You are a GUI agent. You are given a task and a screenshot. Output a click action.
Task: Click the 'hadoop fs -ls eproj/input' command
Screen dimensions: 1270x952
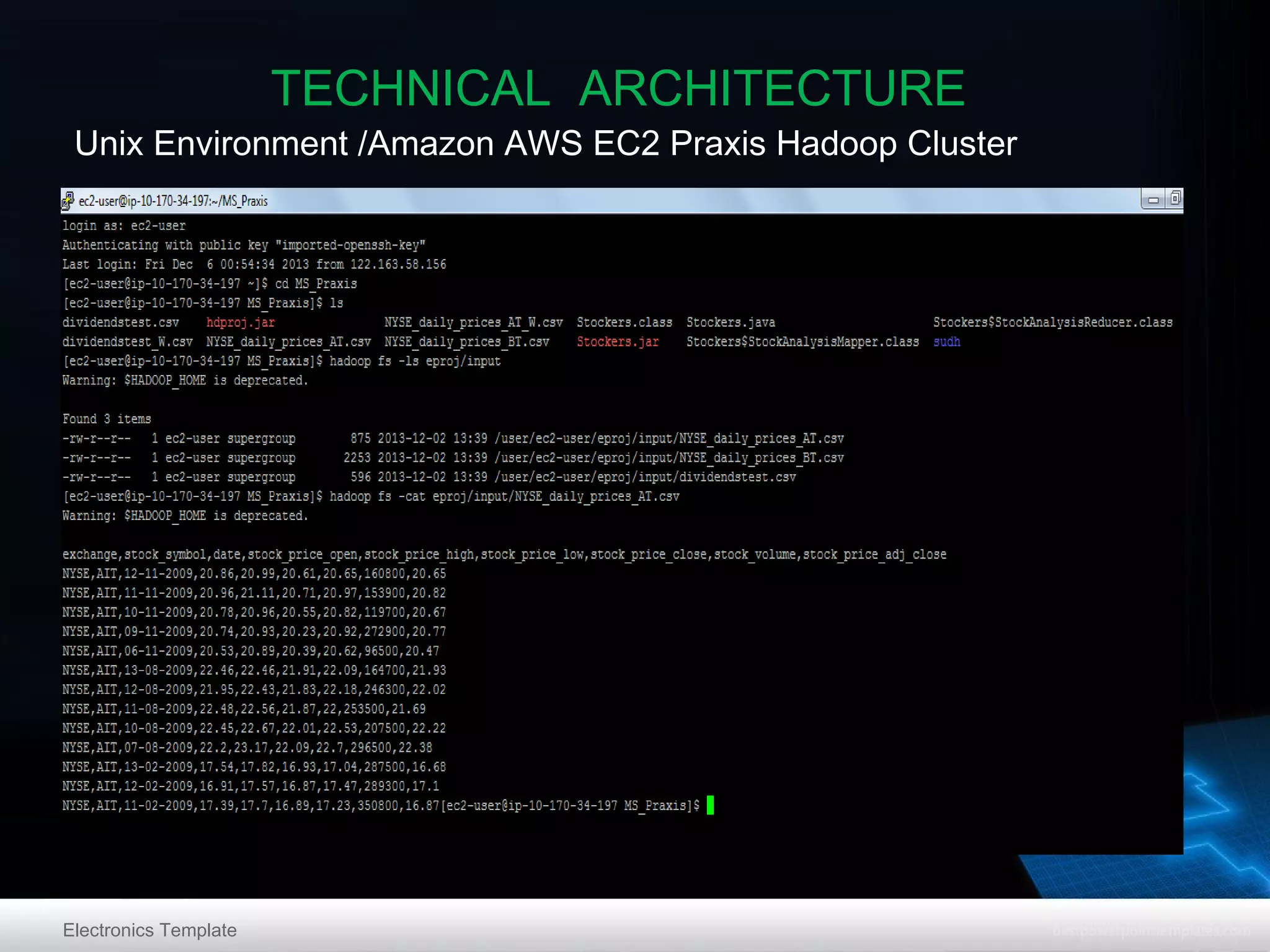pyautogui.click(x=415, y=361)
